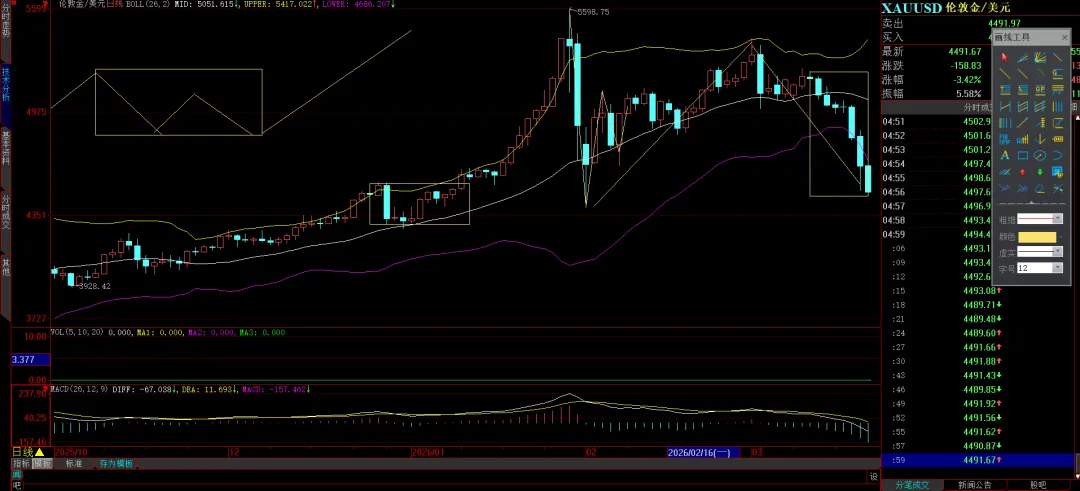Switch to the 基本资料 side tab
1080x491 pixels.
[x=6, y=147]
